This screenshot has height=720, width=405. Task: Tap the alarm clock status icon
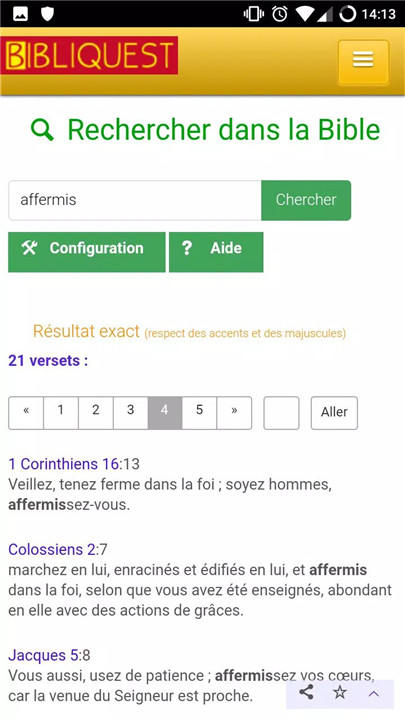click(280, 14)
